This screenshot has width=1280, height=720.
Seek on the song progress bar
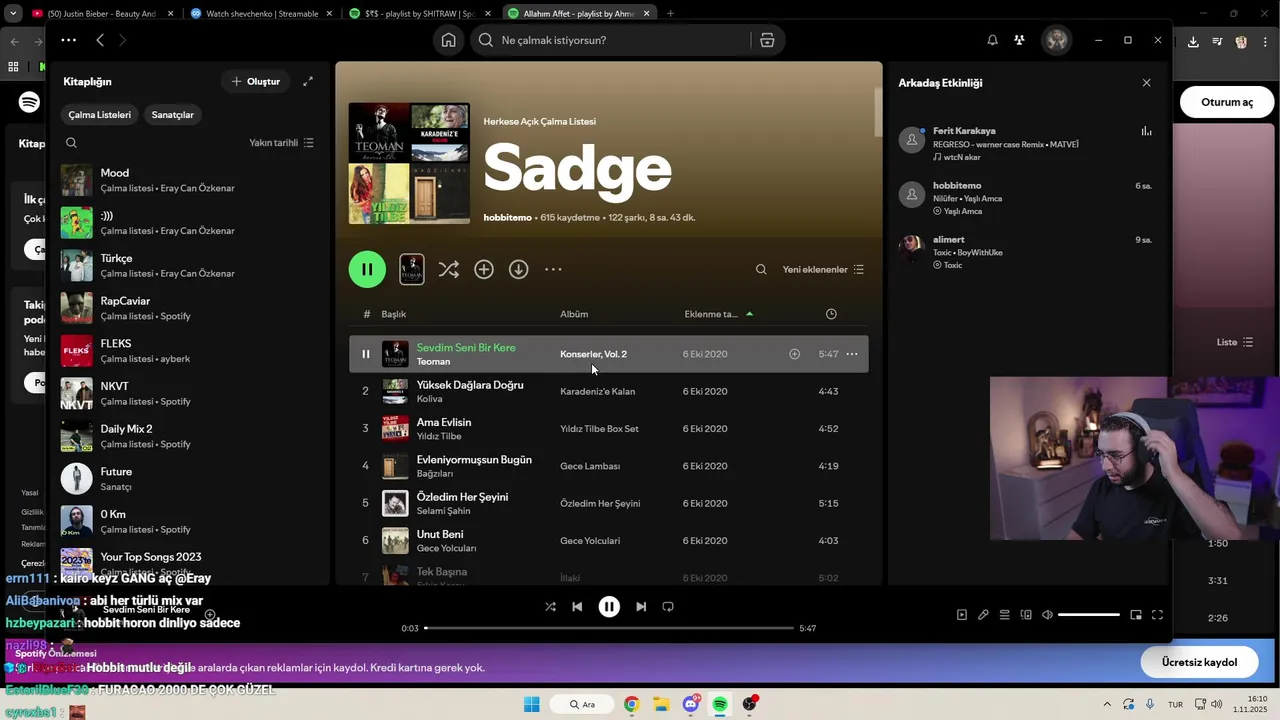pos(609,628)
